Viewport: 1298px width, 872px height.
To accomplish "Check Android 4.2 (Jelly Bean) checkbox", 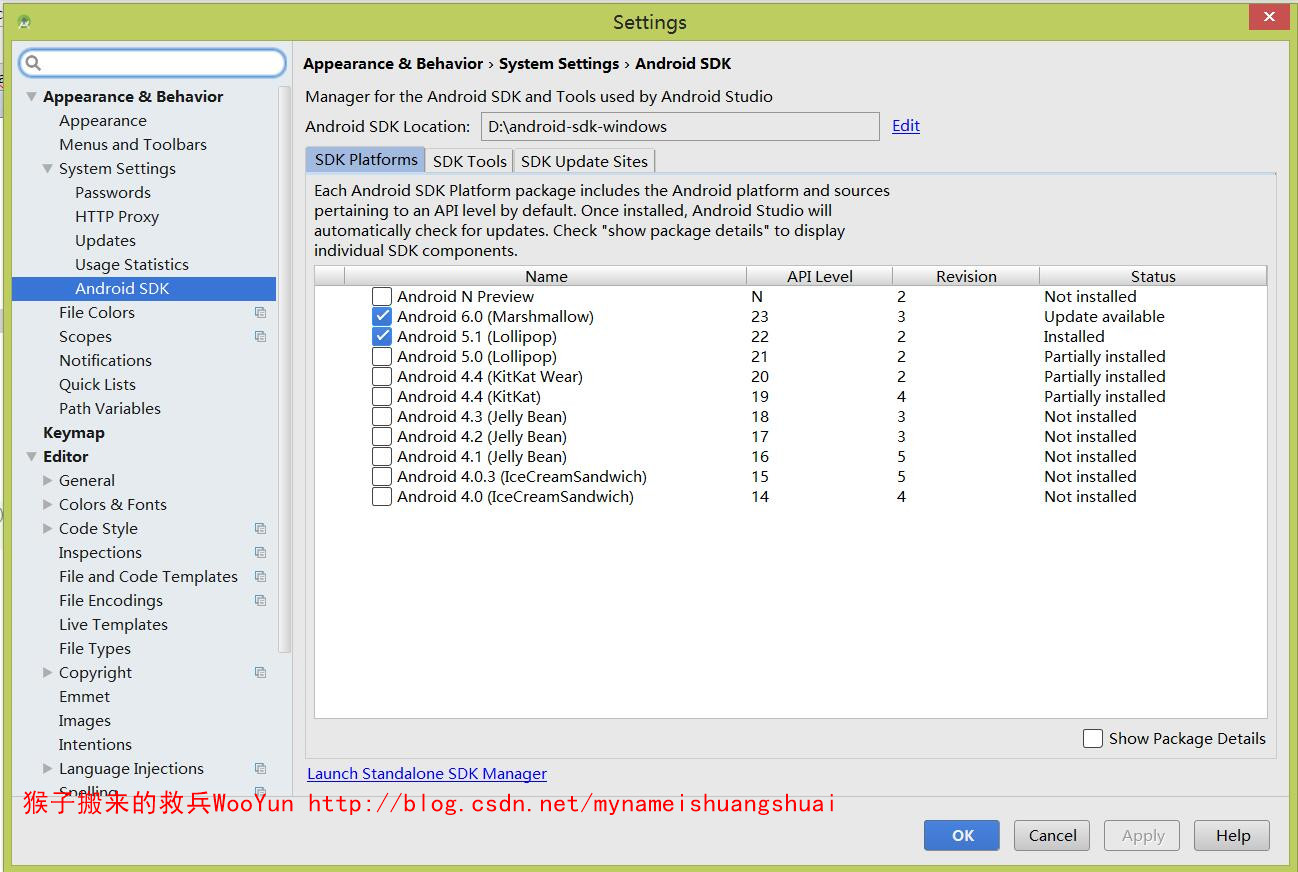I will (382, 436).
